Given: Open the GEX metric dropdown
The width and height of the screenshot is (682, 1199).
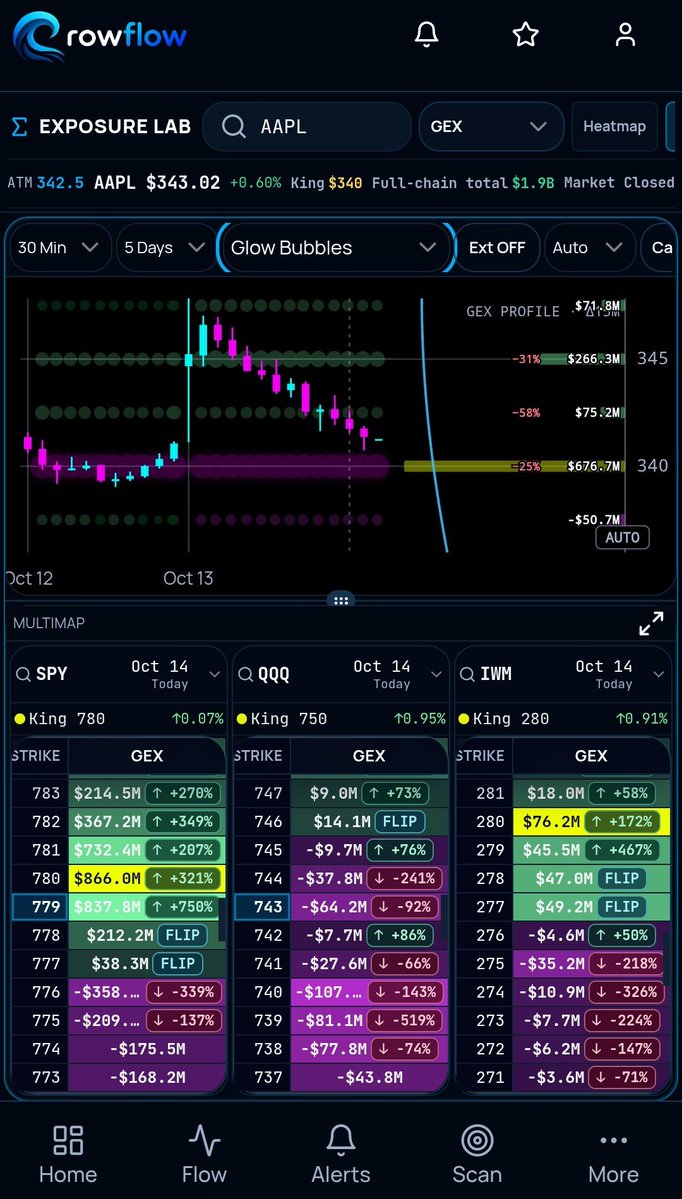Looking at the screenshot, I should coord(491,126).
